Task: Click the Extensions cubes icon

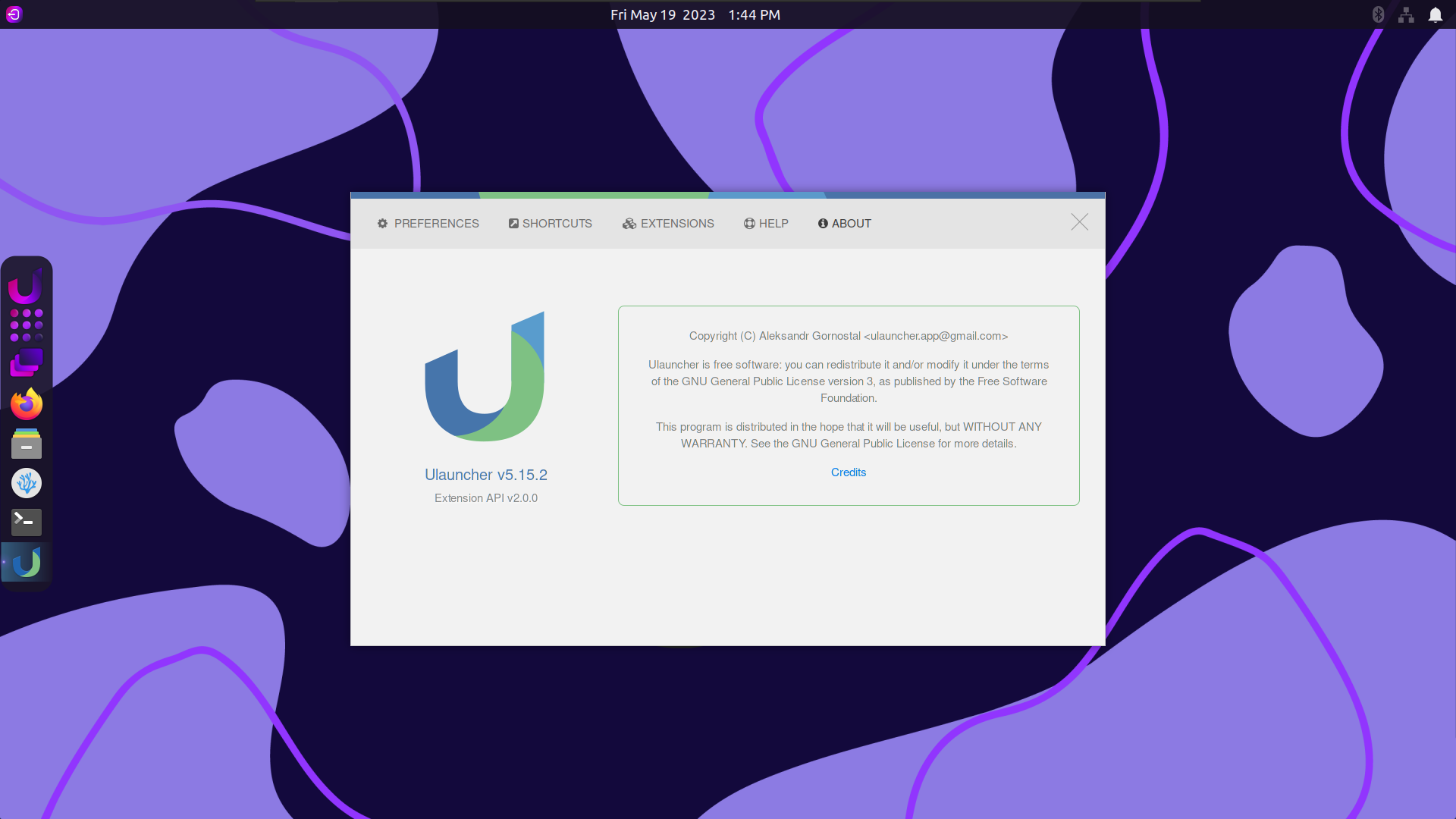Action: click(x=629, y=223)
